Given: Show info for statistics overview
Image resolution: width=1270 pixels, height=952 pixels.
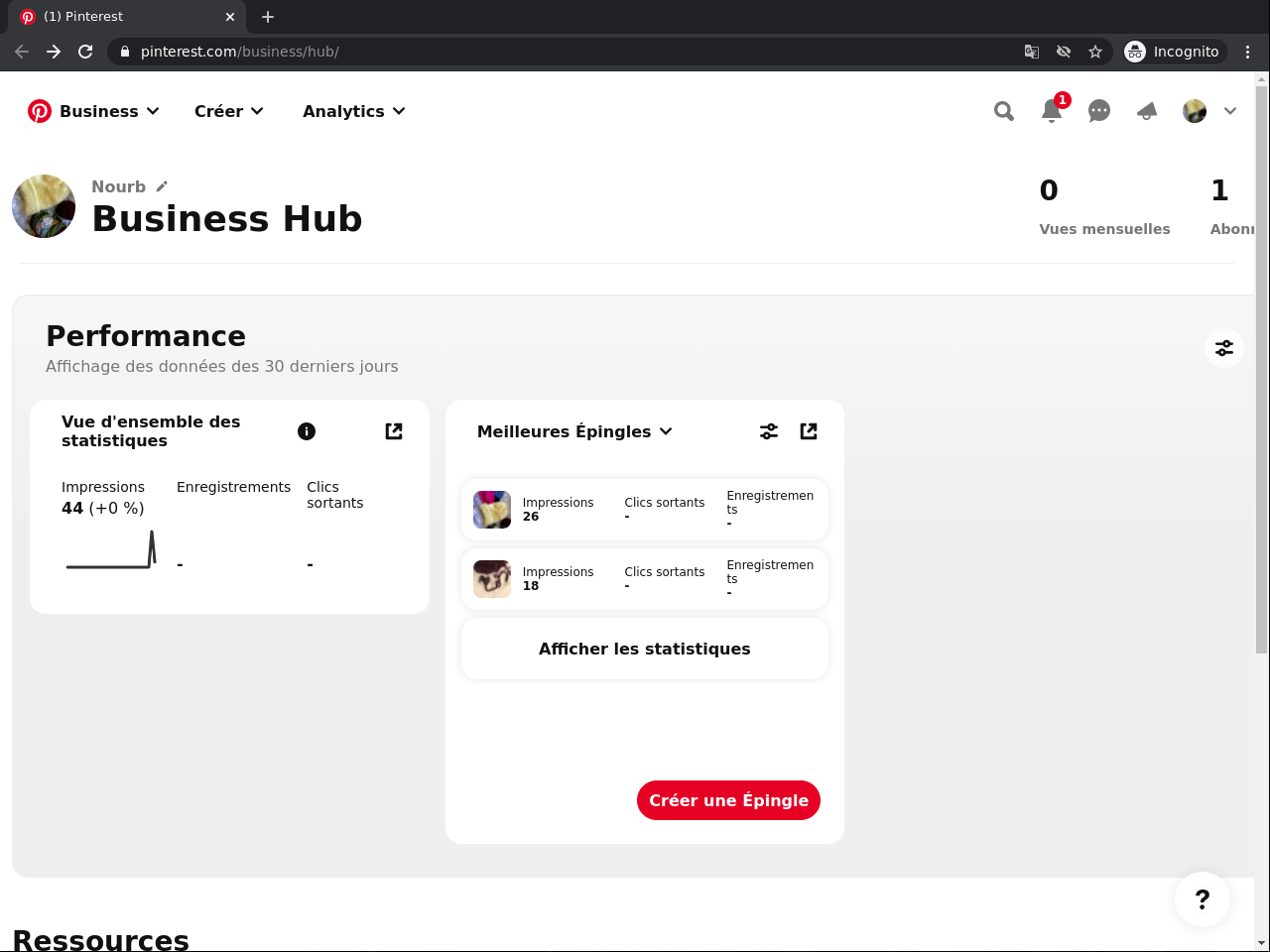Looking at the screenshot, I should (307, 431).
